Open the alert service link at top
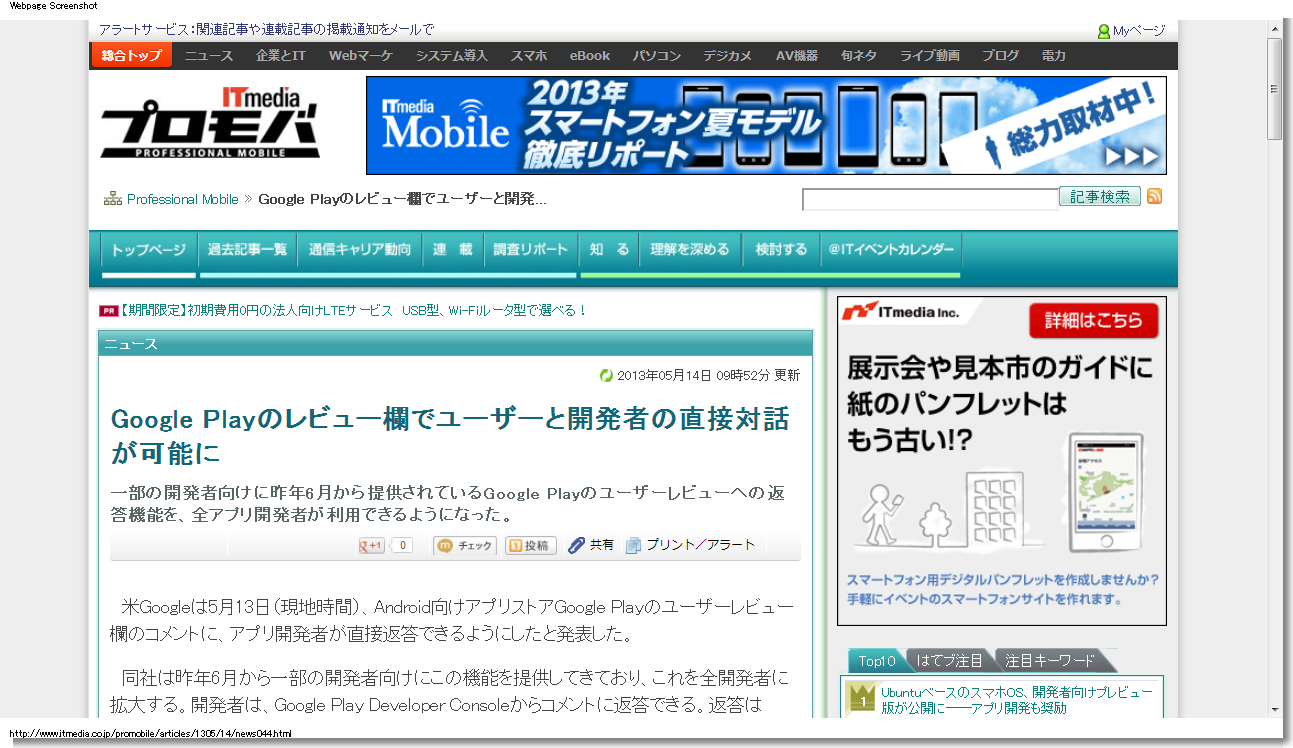Image resolution: width=1293 pixels, height=748 pixels. point(266,30)
